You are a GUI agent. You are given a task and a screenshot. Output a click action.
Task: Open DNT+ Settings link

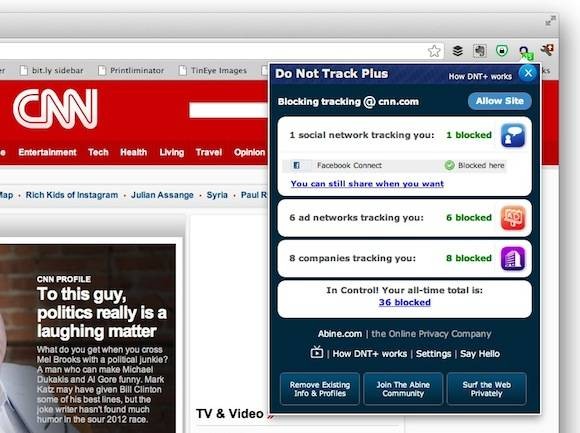pos(433,354)
